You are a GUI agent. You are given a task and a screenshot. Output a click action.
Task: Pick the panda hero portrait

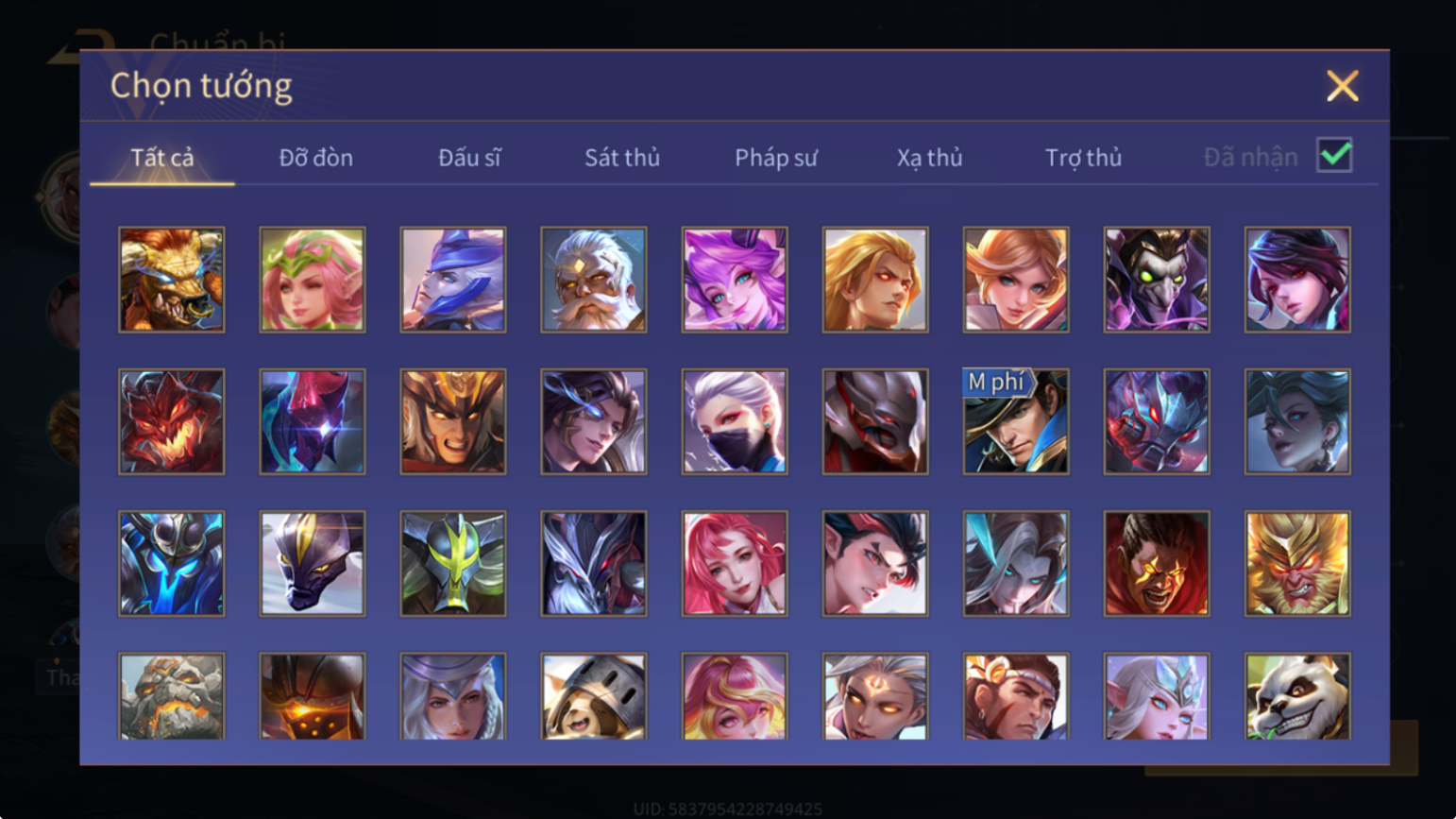pos(1297,696)
